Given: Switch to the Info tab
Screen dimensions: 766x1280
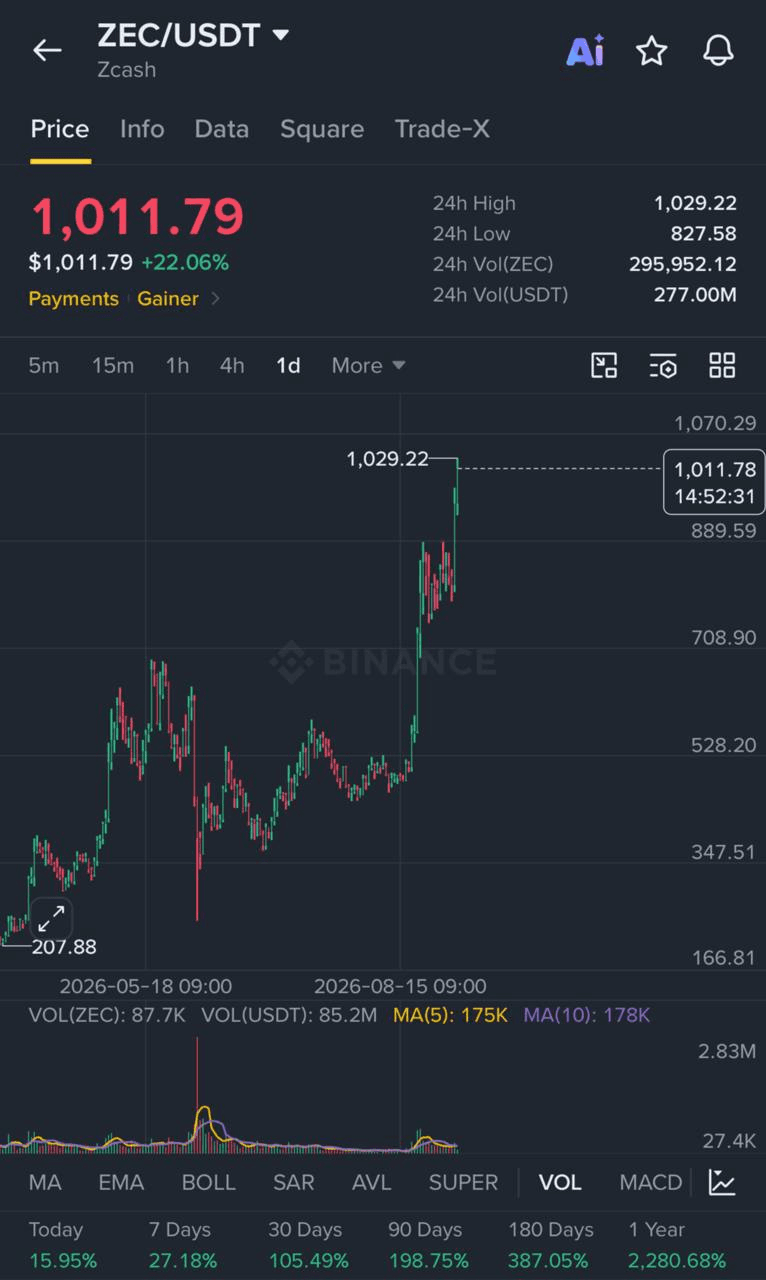Looking at the screenshot, I should [142, 129].
